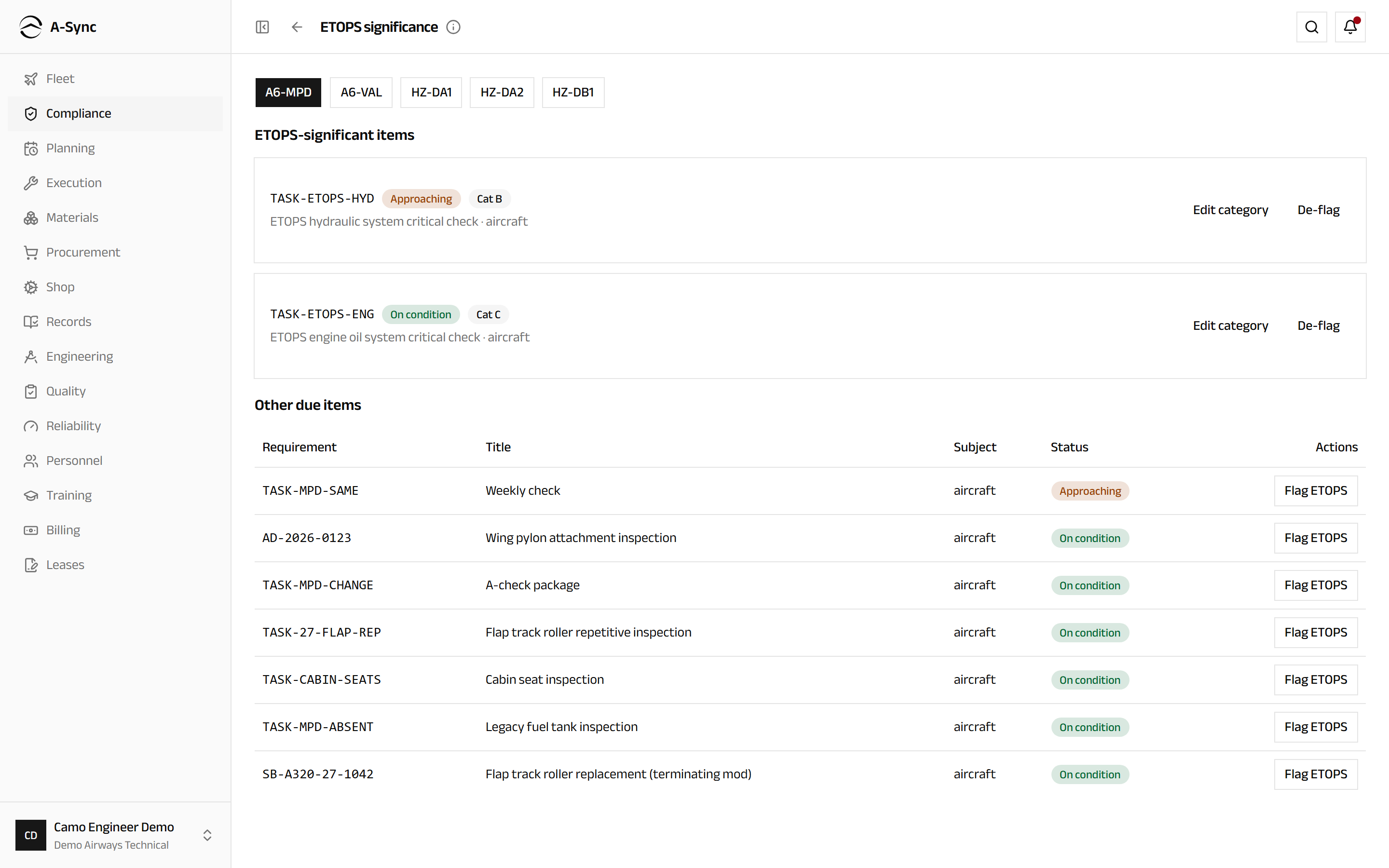The width and height of the screenshot is (1389, 868).
Task: Expand the Camo Engineer Demo account switcher
Action: [115, 835]
